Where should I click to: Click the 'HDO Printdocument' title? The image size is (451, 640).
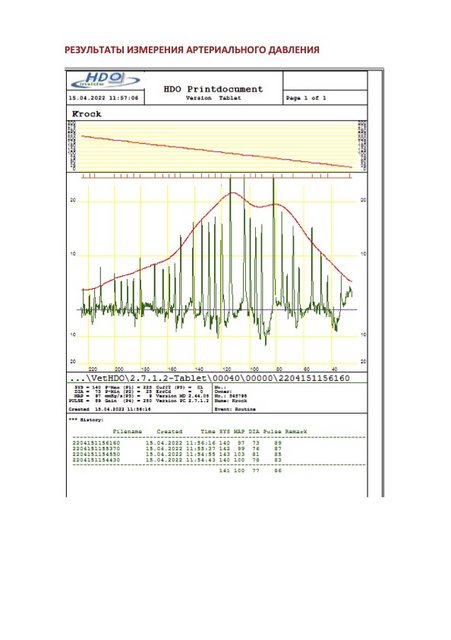(x=213, y=89)
